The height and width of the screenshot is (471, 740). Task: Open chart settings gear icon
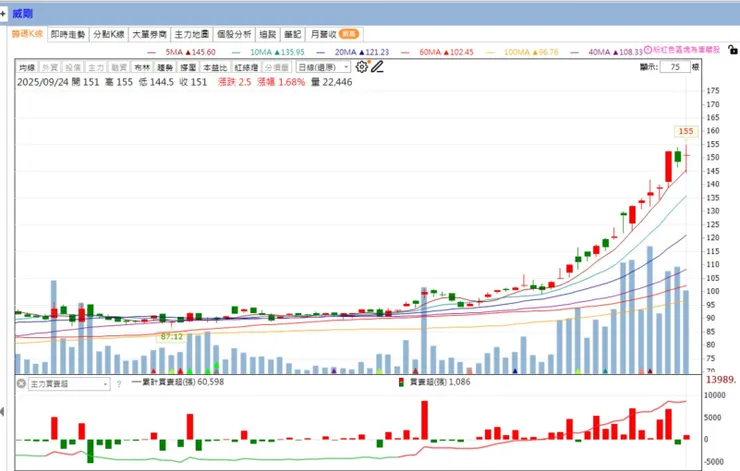[362, 67]
